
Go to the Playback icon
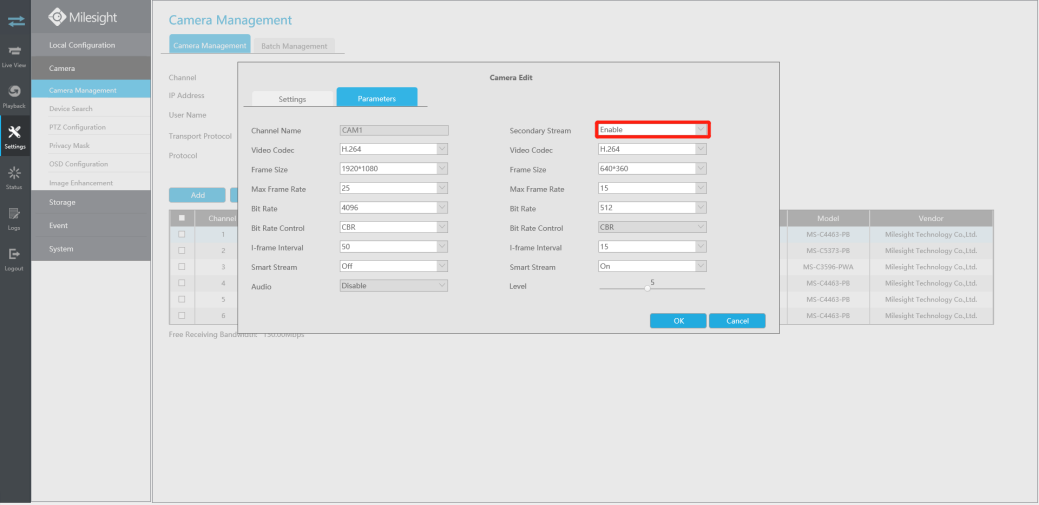tap(15, 96)
